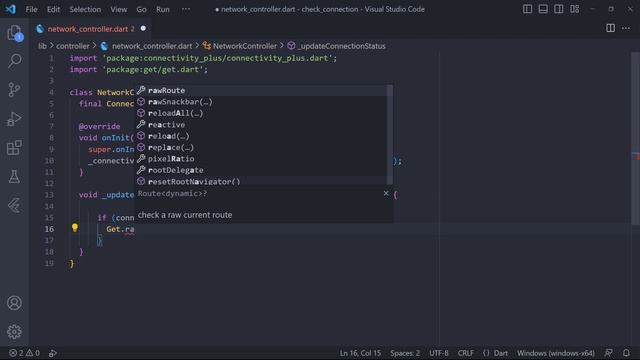Open errors and warnings status item
Screen dimensions: 640x360
[24, 353]
